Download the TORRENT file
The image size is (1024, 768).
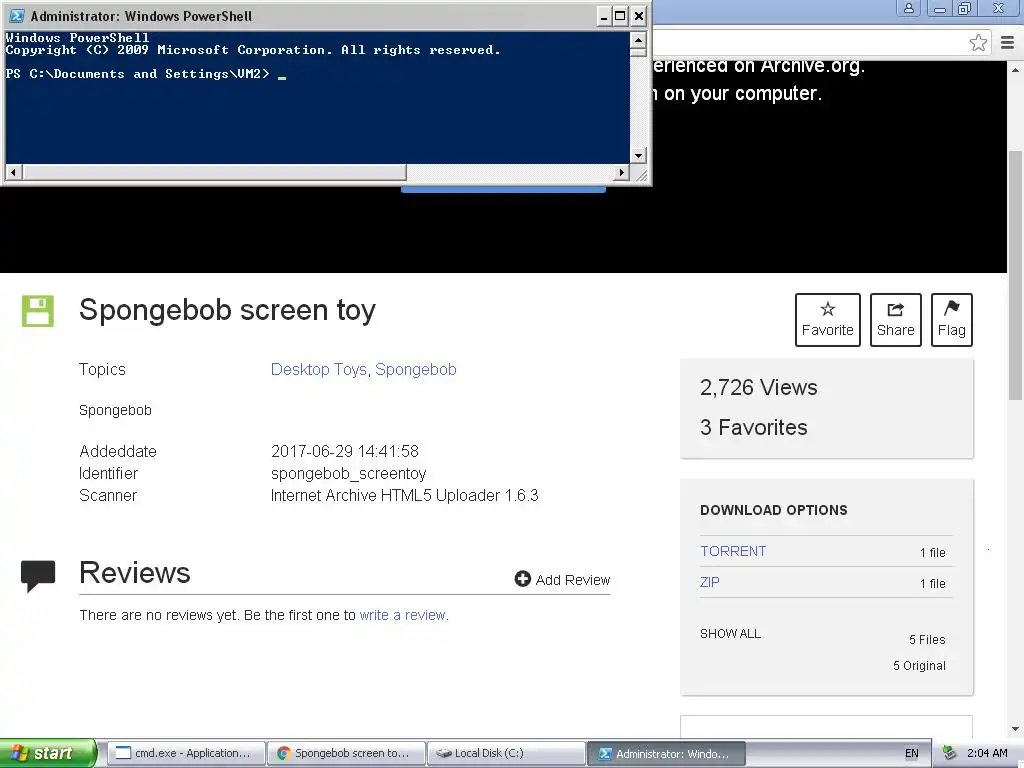coord(733,551)
